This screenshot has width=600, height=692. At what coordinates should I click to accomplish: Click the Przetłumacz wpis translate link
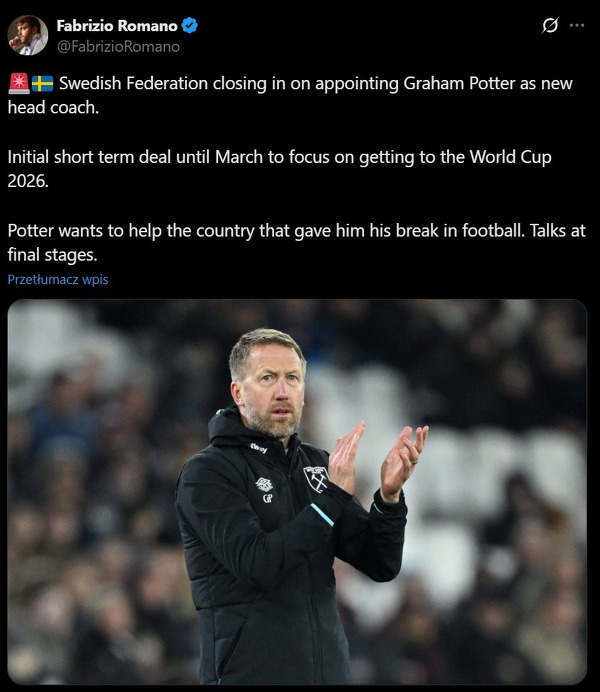tap(58, 280)
